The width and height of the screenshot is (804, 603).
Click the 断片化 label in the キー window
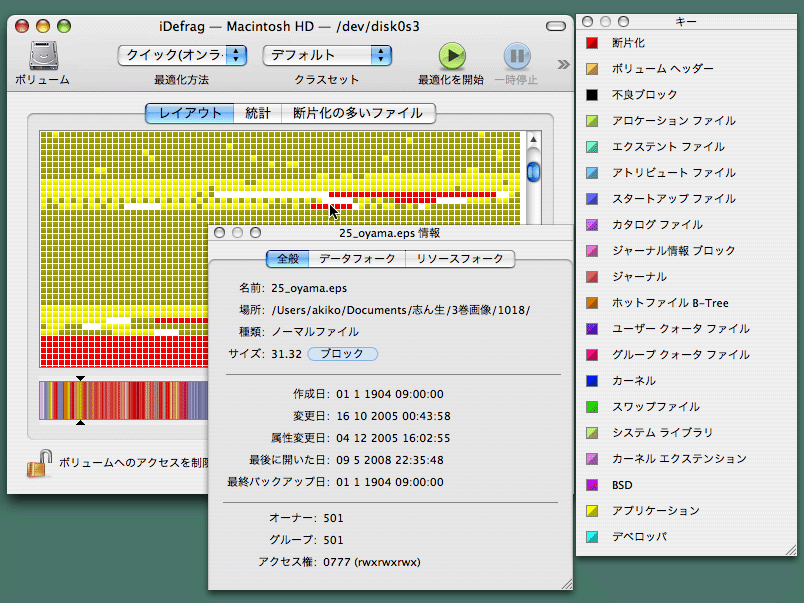pyautogui.click(x=629, y=43)
